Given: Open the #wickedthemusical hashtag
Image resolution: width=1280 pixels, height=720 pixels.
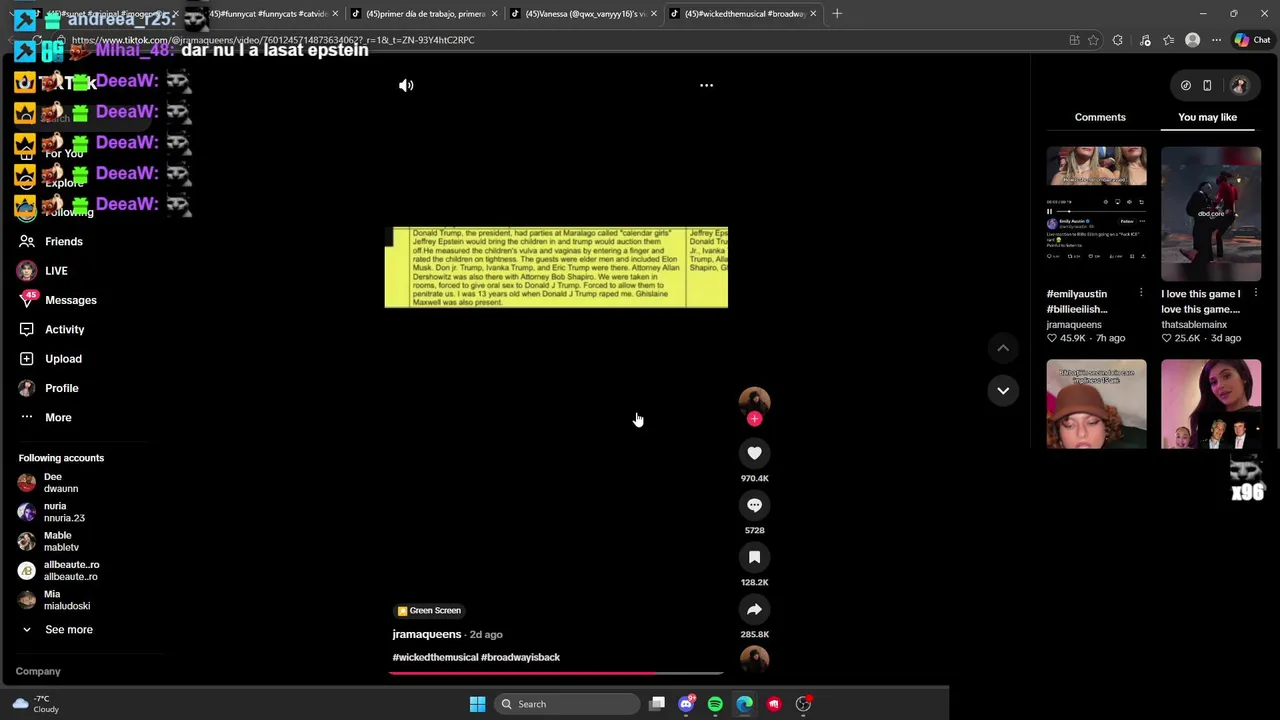Looking at the screenshot, I should (x=435, y=657).
